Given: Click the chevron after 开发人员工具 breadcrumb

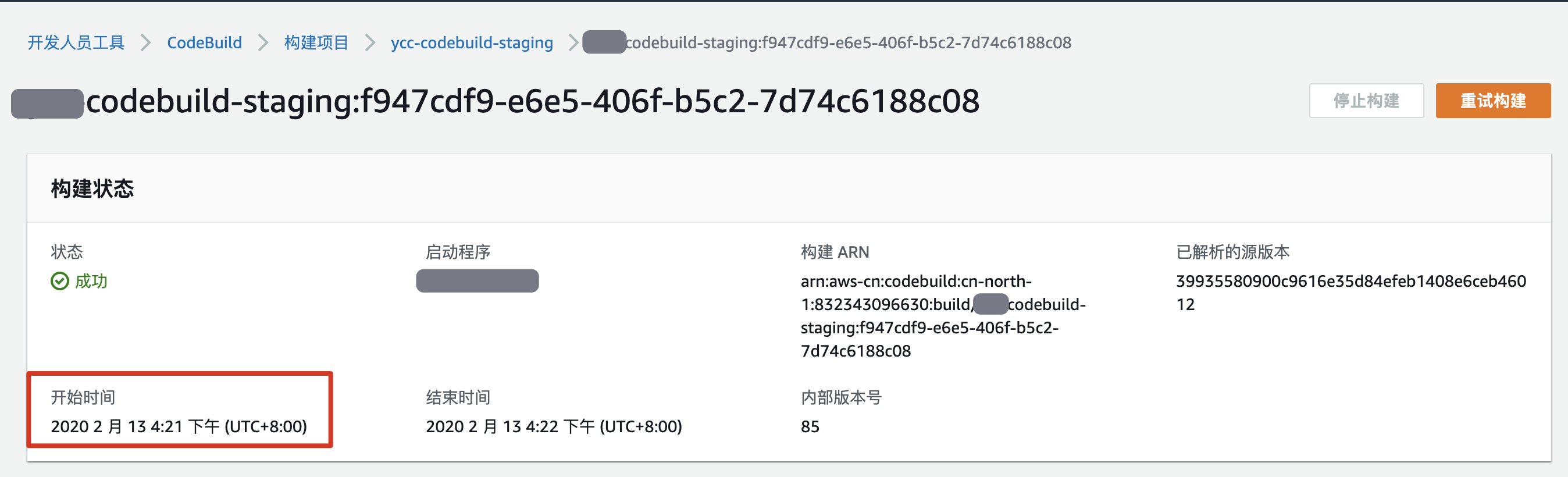Looking at the screenshot, I should (x=145, y=42).
